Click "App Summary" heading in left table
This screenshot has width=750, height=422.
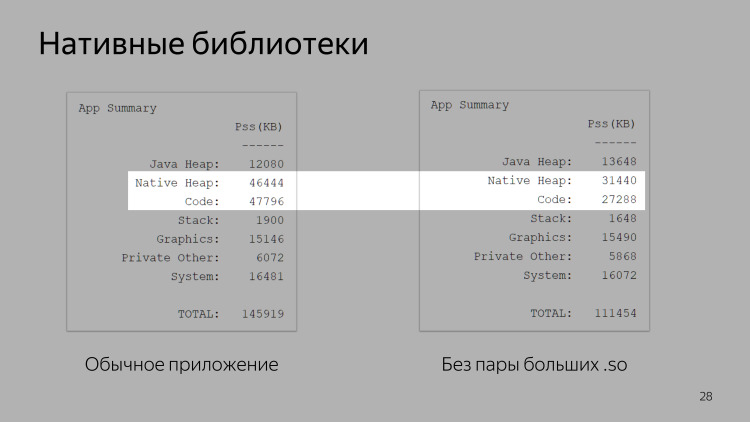(118, 108)
